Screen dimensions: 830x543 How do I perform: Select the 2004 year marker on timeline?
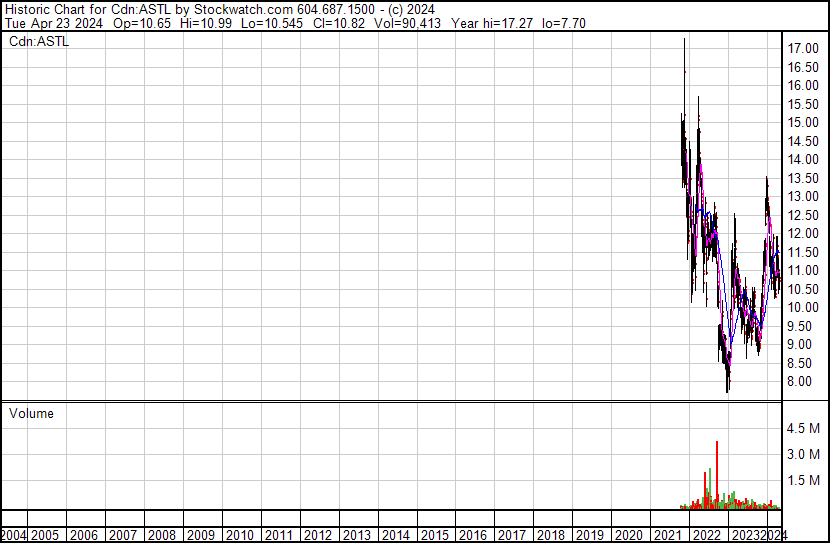point(14,535)
